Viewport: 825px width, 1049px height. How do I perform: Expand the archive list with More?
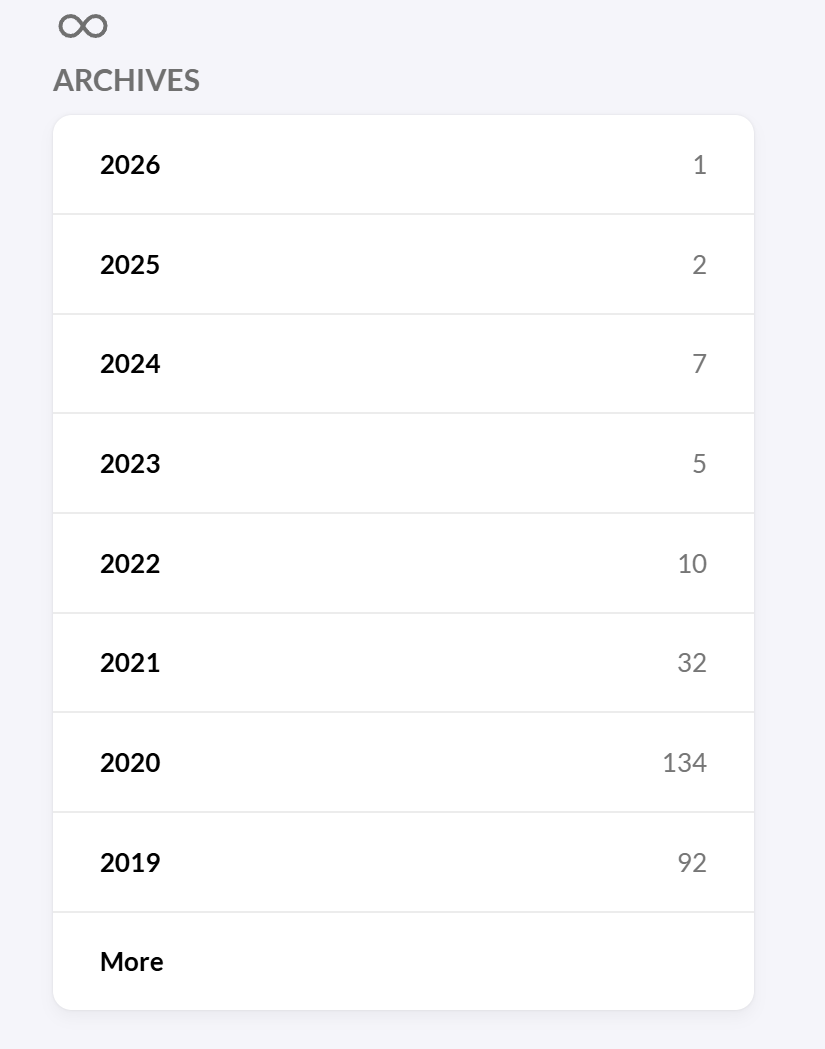(x=132, y=962)
